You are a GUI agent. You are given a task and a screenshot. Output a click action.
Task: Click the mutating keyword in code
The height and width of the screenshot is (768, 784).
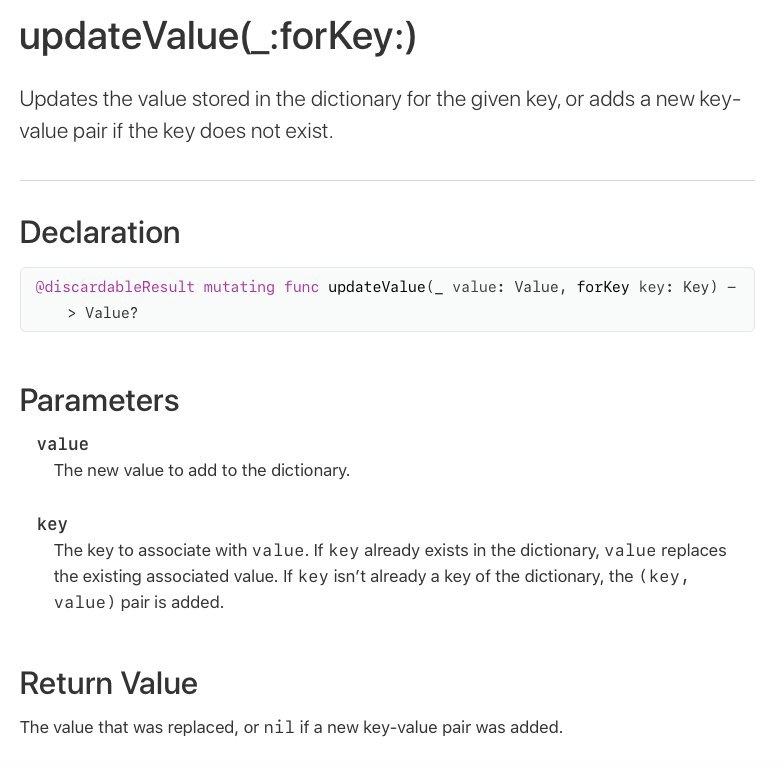[x=239, y=287]
